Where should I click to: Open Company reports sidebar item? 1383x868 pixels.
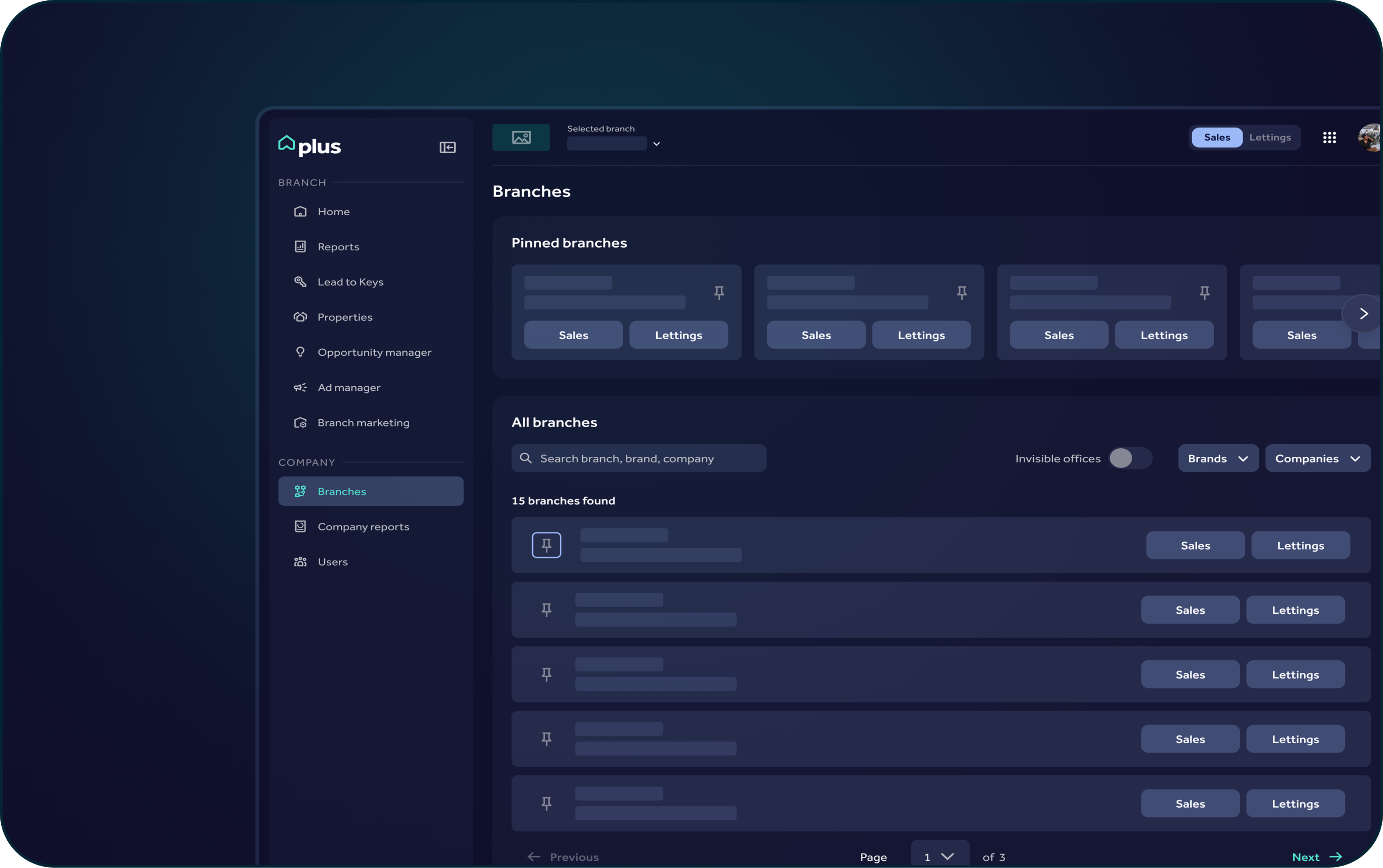363,526
